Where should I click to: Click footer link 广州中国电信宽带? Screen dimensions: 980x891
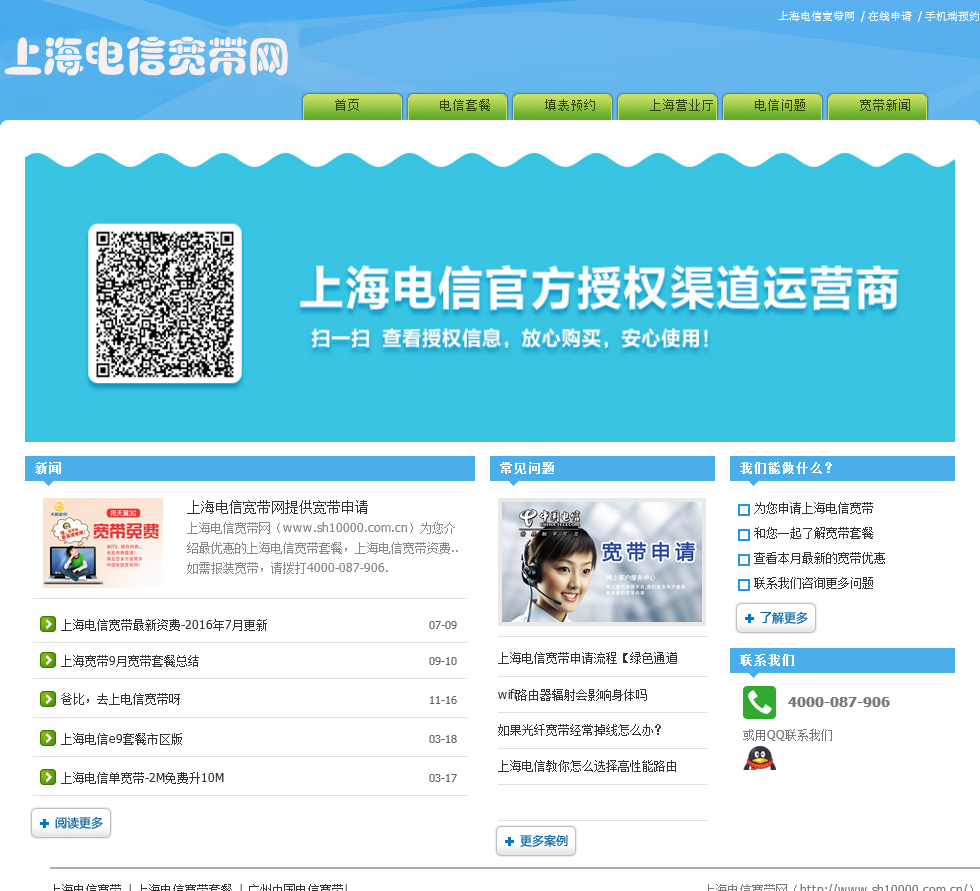coord(296,887)
